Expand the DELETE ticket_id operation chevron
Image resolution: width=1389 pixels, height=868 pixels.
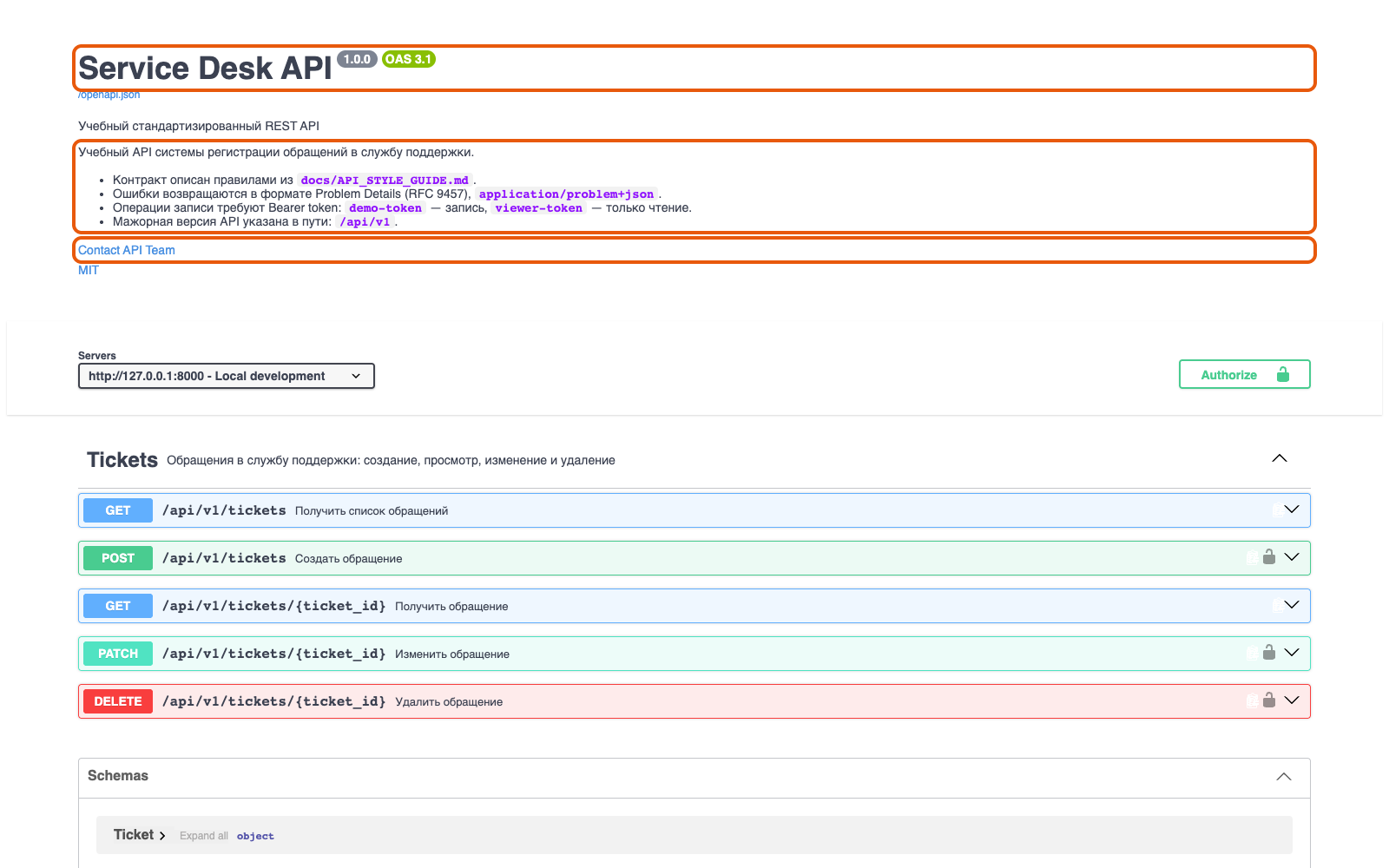click(1292, 700)
